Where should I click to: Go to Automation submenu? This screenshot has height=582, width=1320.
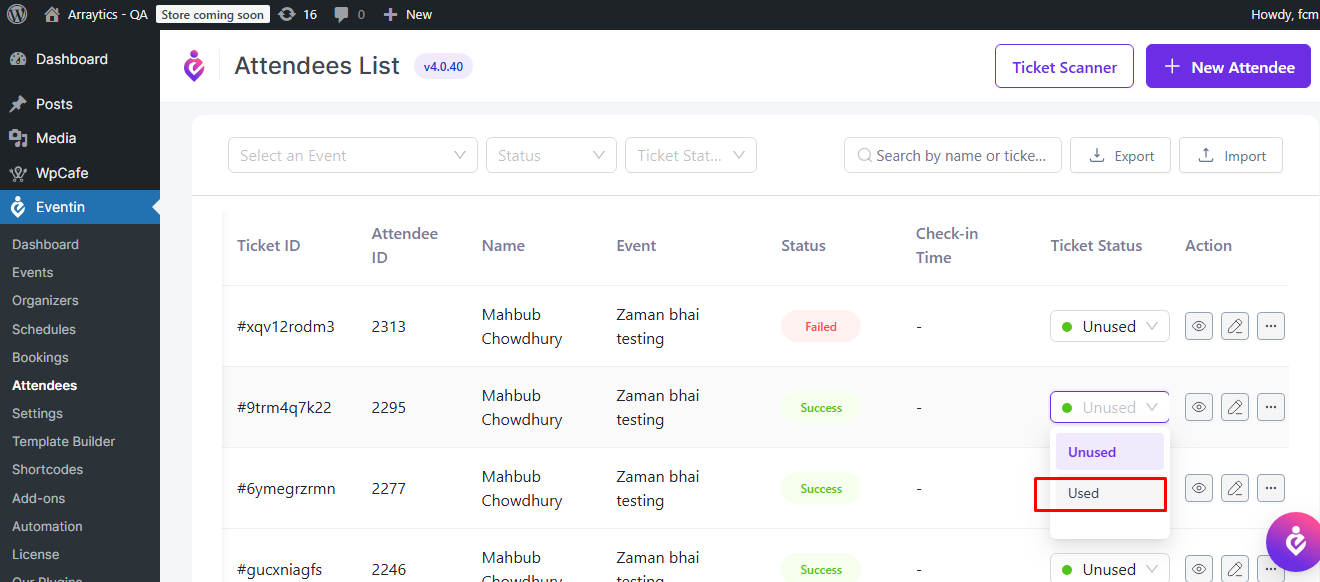point(47,526)
